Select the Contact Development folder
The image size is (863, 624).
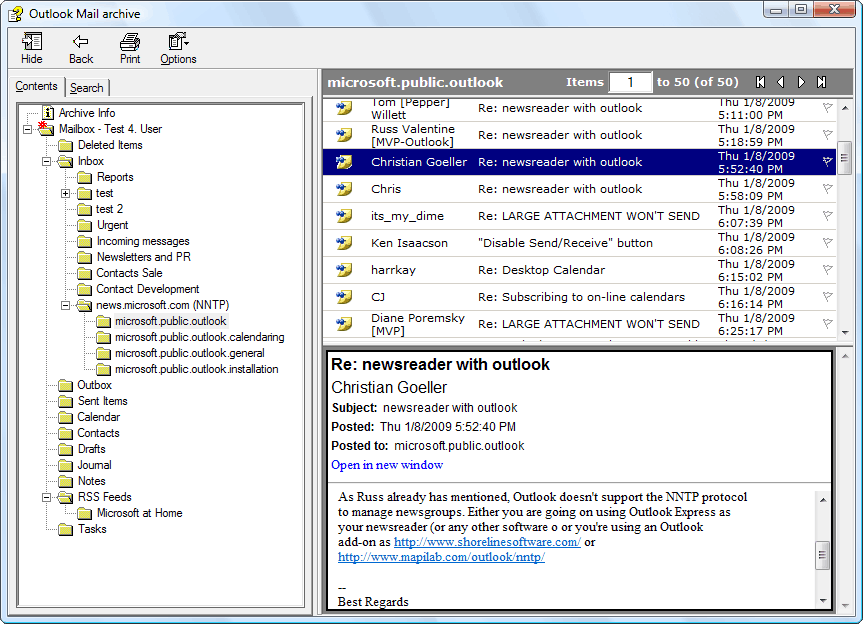pyautogui.click(x=148, y=289)
